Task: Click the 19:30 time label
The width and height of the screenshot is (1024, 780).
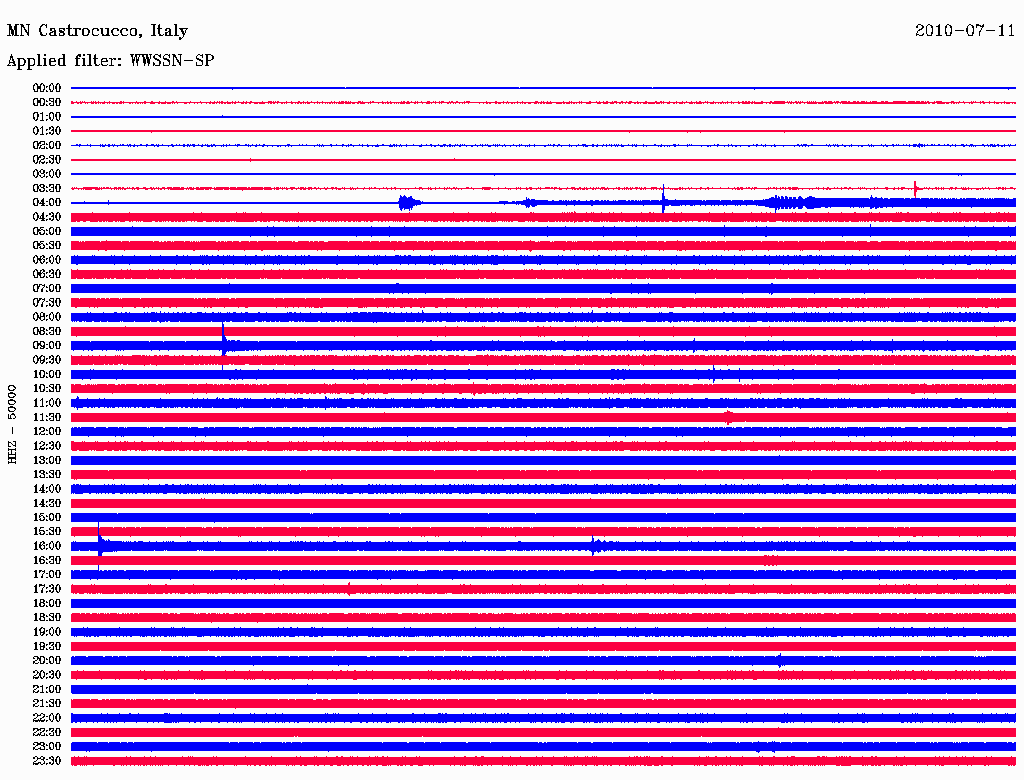Action: coord(47,646)
